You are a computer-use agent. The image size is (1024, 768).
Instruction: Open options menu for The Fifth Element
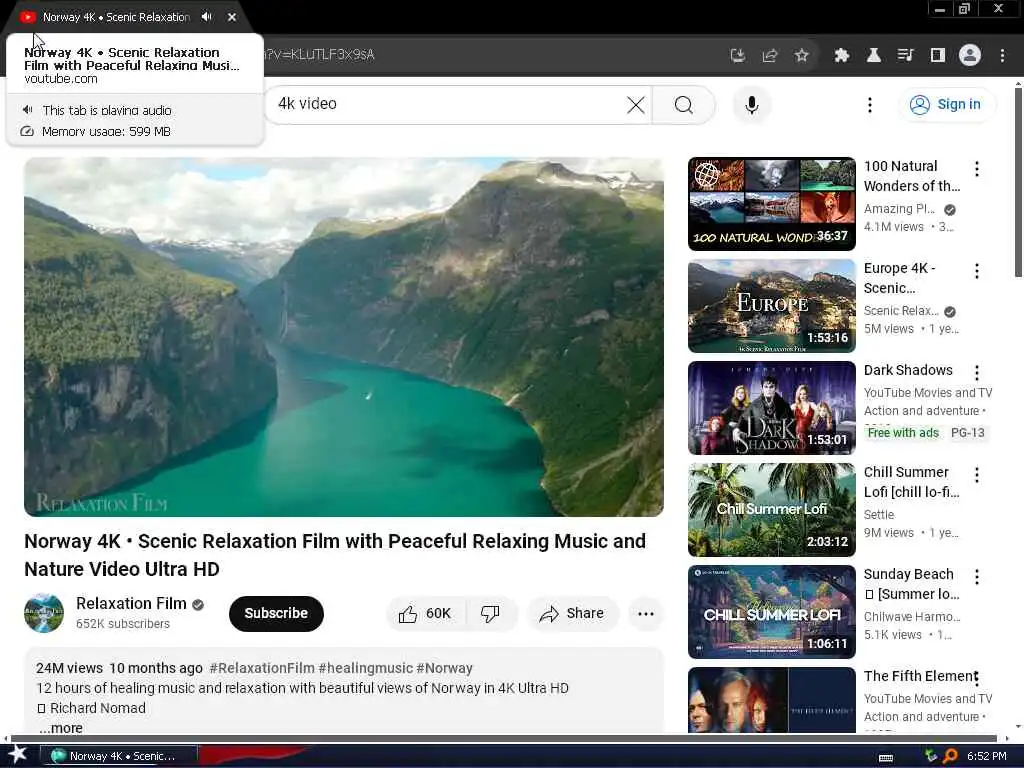(977, 679)
